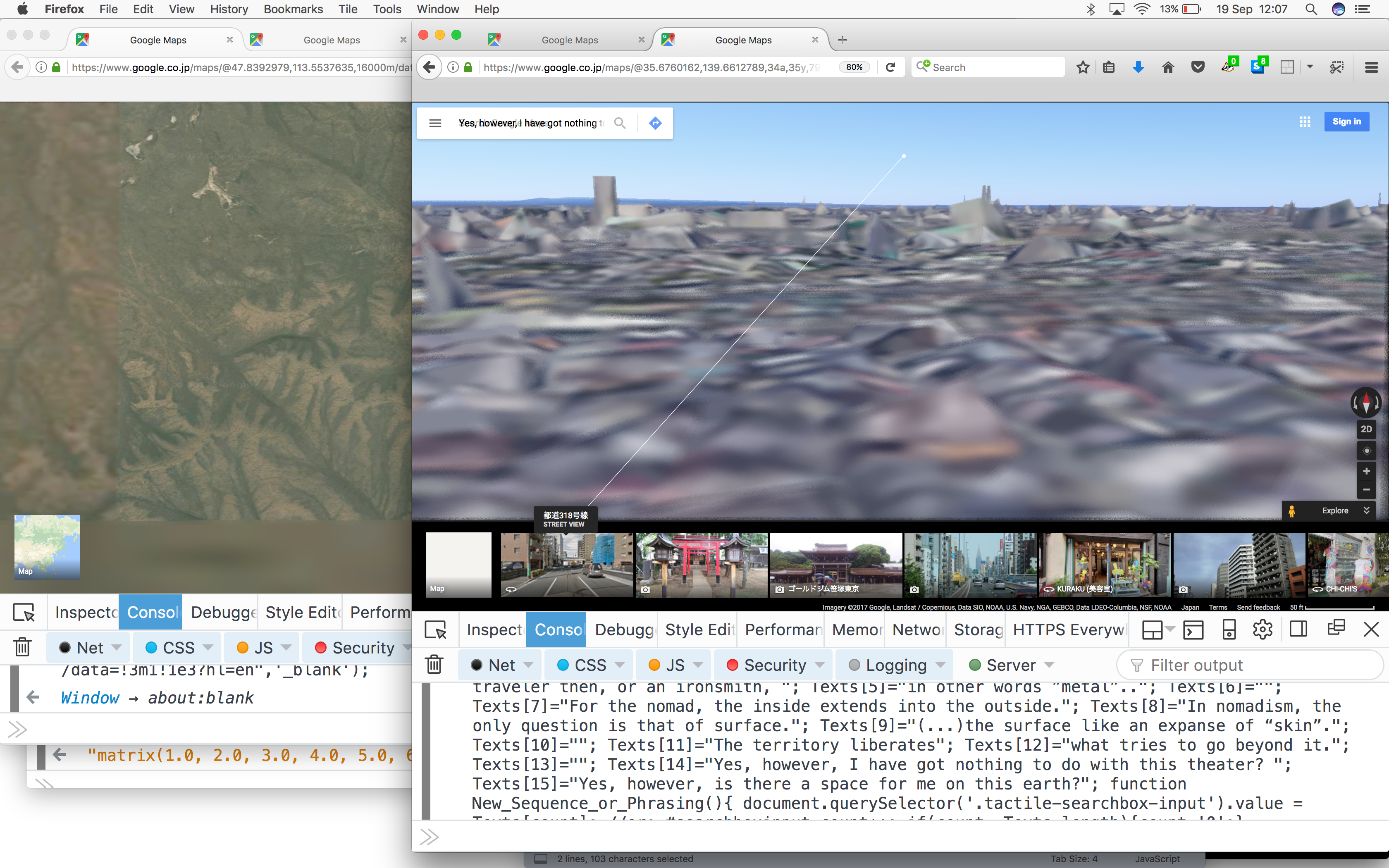Toggle responsive design mode icon

click(1229, 630)
